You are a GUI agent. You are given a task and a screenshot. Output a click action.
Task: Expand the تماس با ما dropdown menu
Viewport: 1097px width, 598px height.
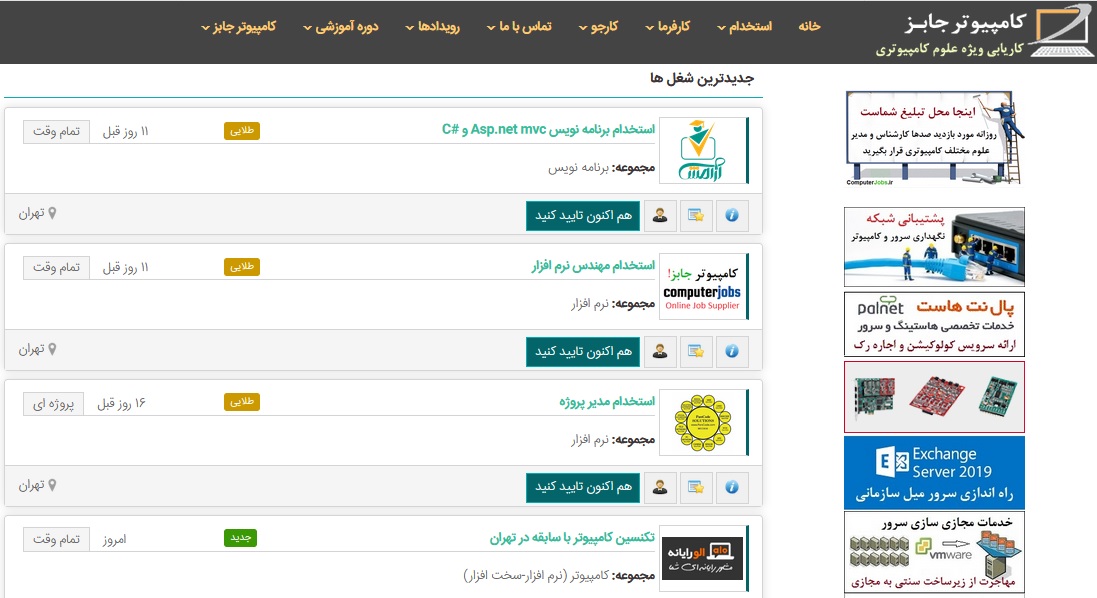(x=519, y=27)
